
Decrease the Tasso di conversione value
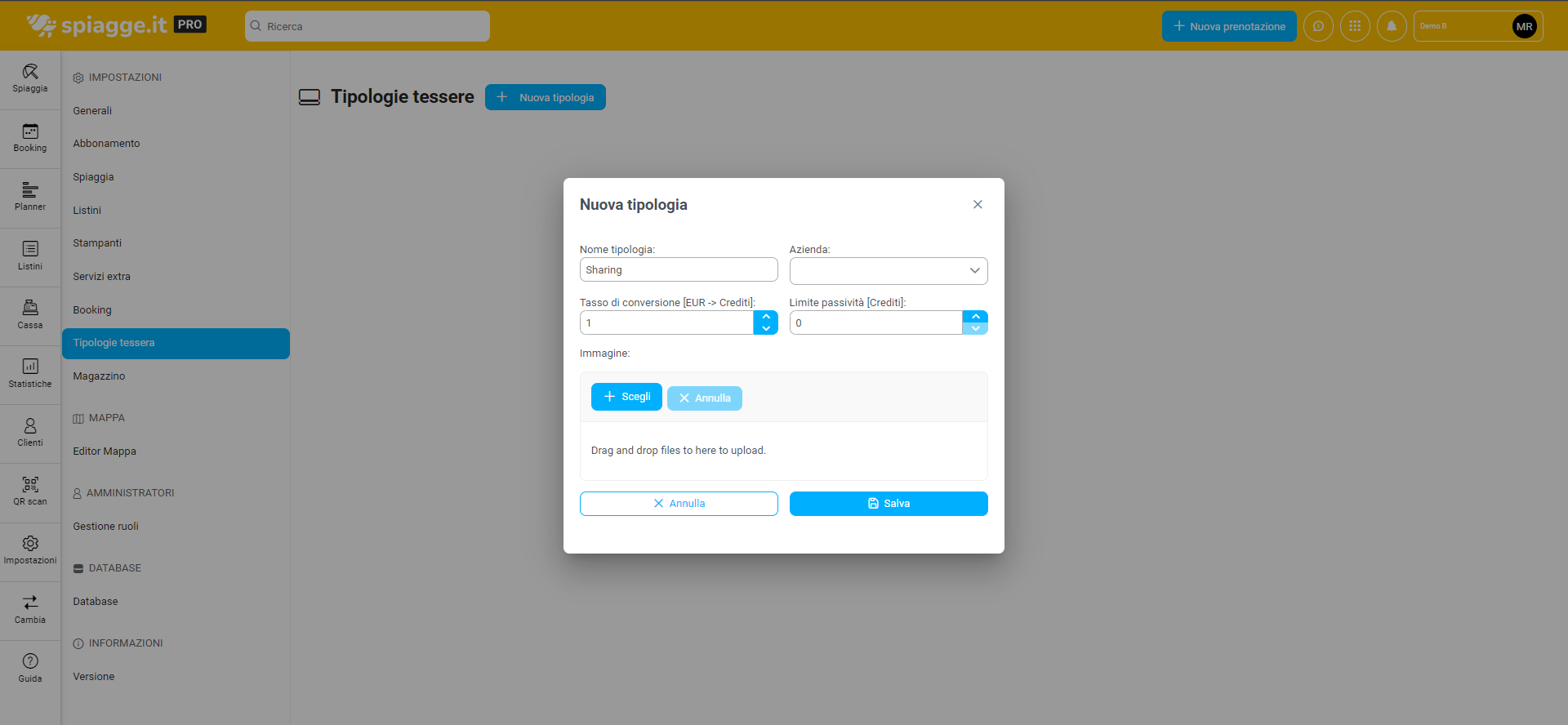[x=766, y=328]
